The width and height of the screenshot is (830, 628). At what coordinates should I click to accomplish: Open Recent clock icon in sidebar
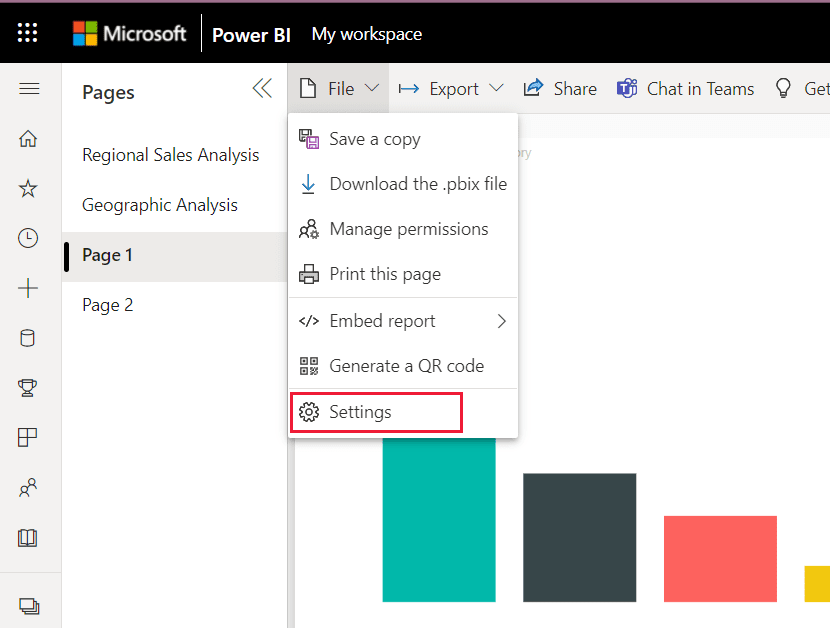pos(28,238)
